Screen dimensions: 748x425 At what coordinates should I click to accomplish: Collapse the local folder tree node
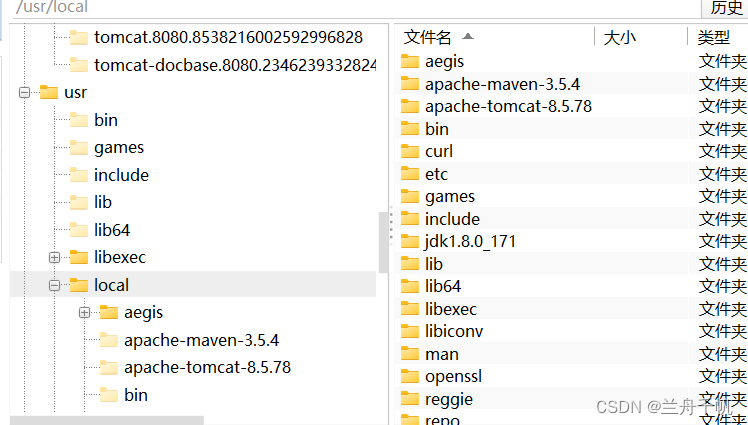click(x=54, y=286)
